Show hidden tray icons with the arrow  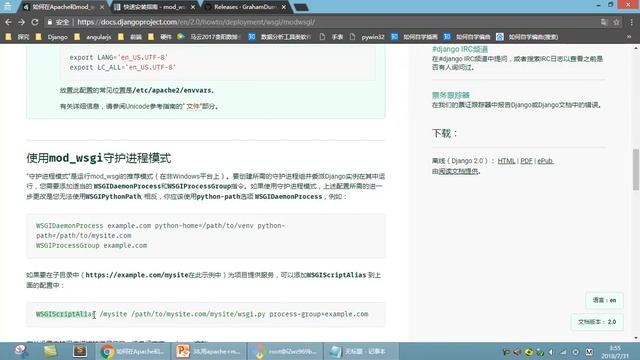(x=551, y=352)
